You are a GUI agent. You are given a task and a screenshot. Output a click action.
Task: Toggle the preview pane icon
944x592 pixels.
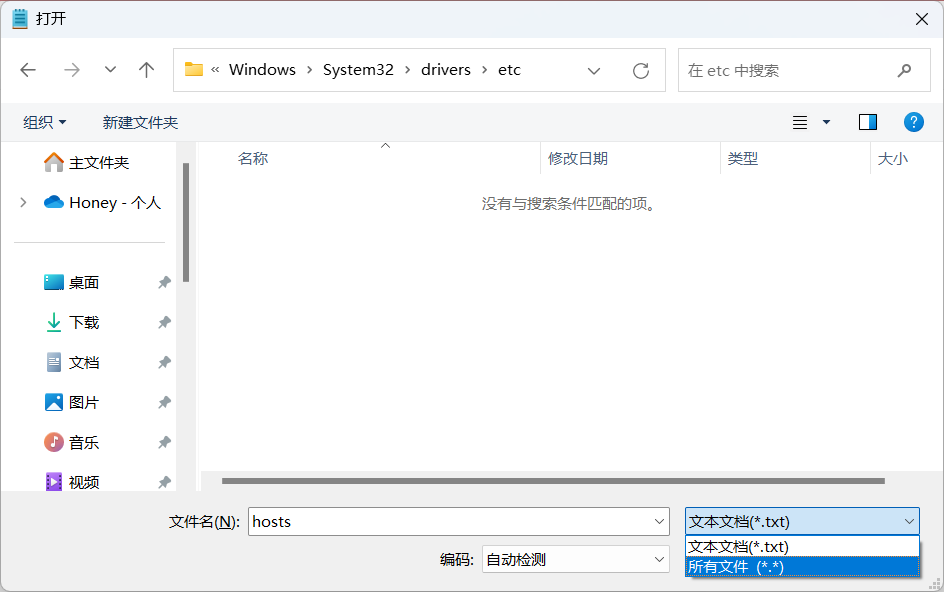coord(867,122)
